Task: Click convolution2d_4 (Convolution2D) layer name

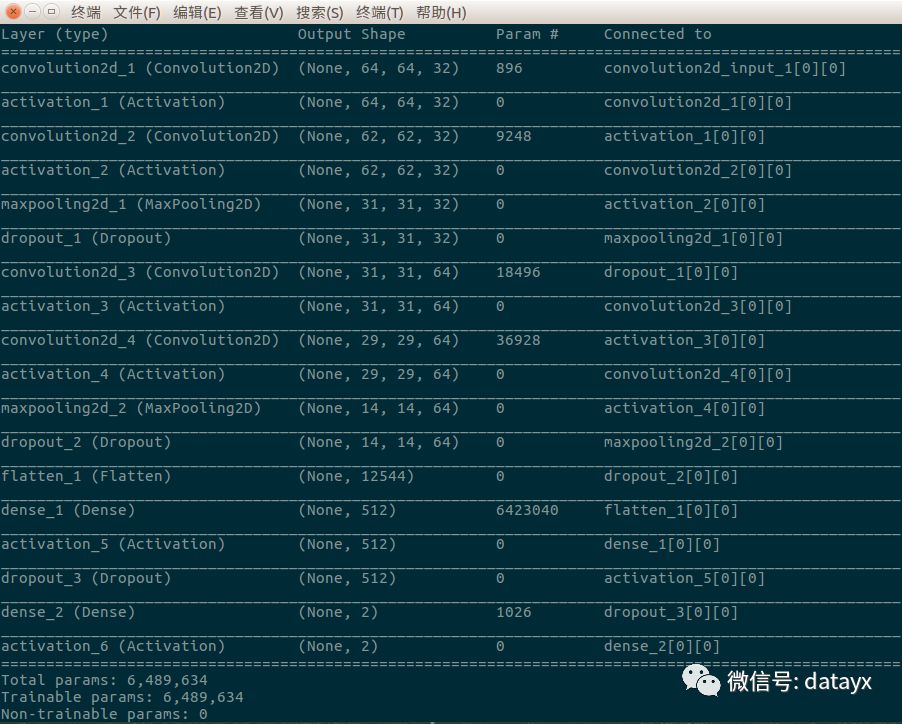Action: click(x=140, y=340)
